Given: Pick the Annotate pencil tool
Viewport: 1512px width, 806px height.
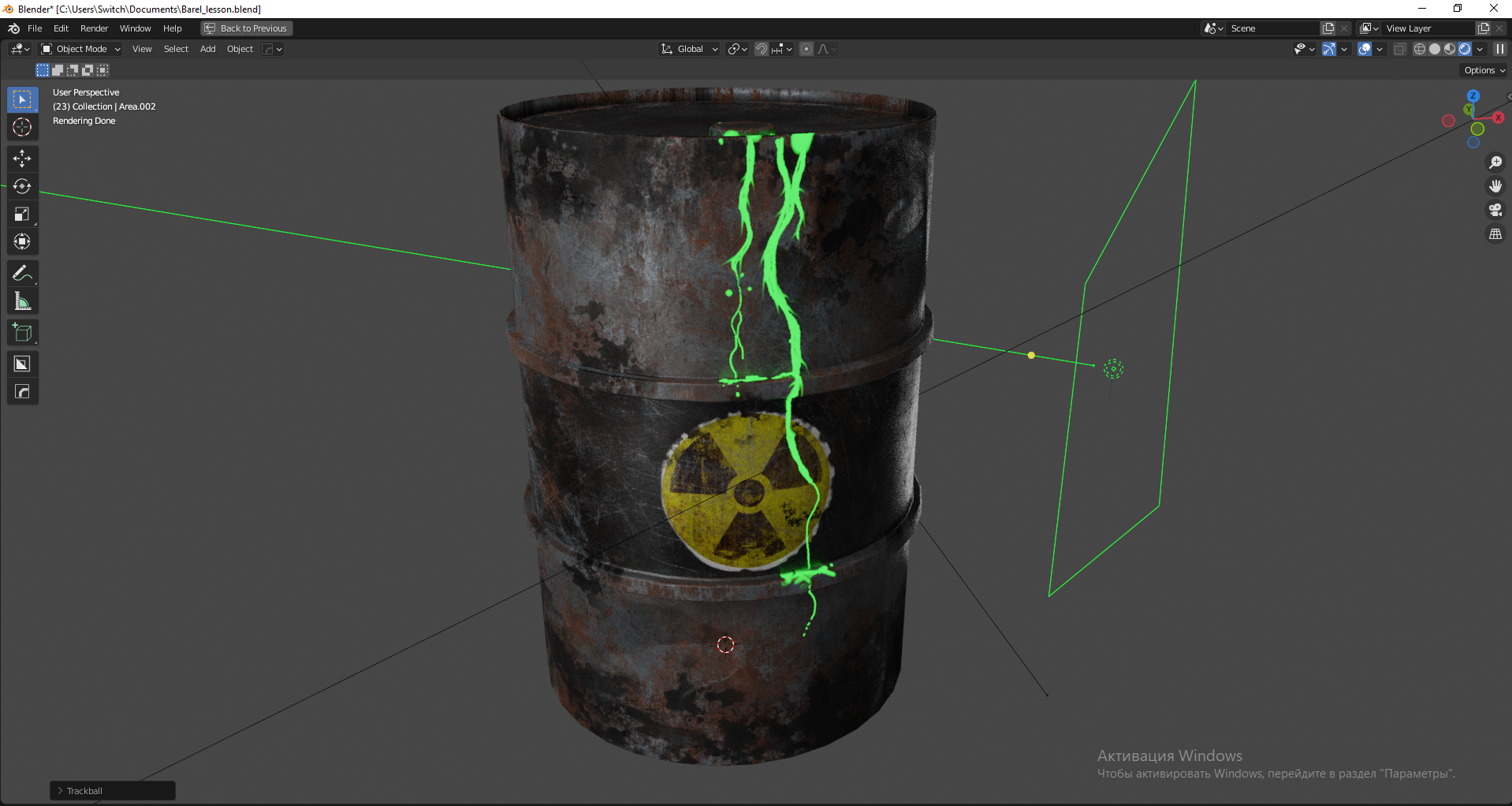Looking at the screenshot, I should click(x=22, y=274).
